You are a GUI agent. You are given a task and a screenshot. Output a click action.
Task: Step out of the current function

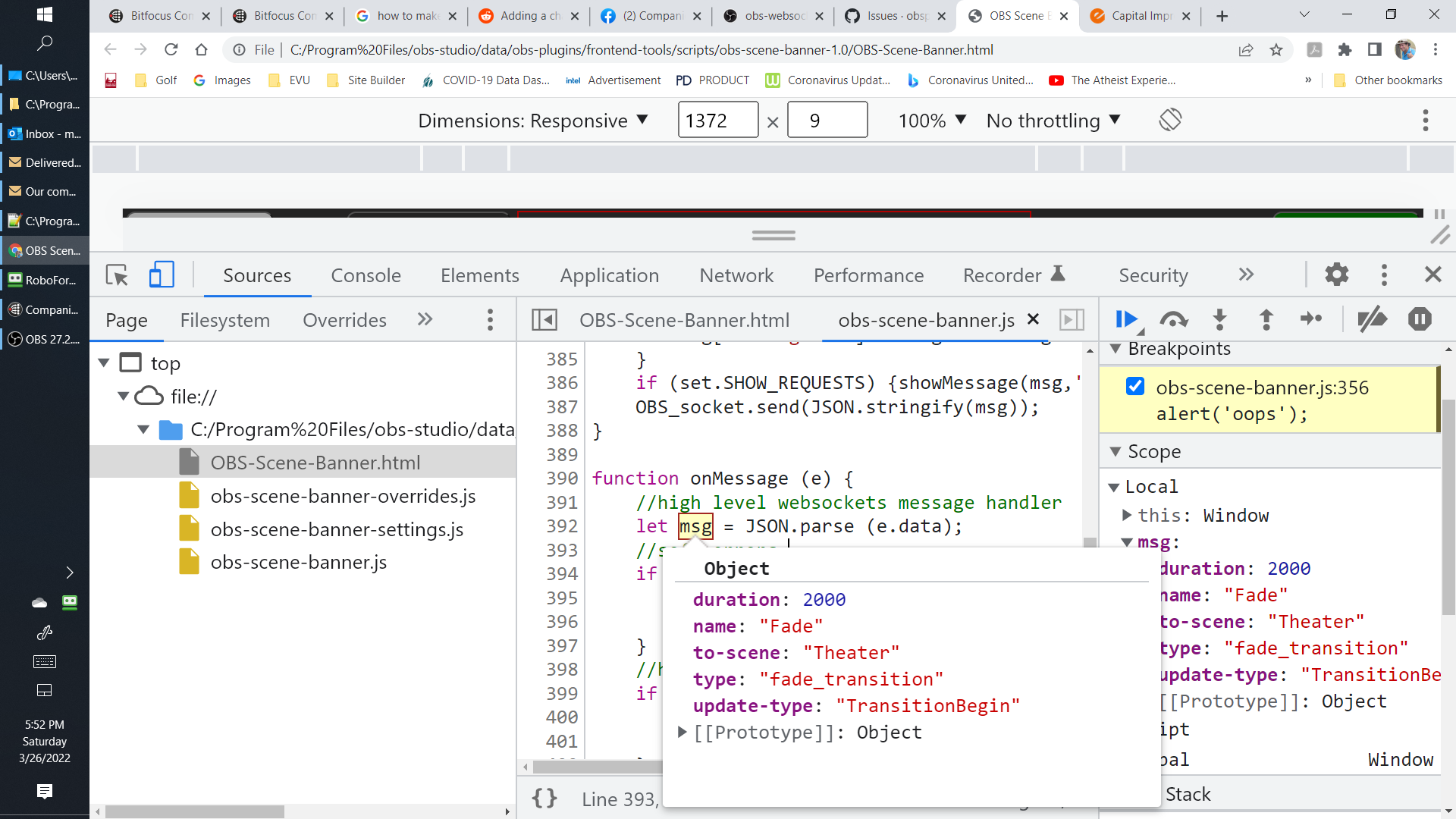tap(1265, 319)
